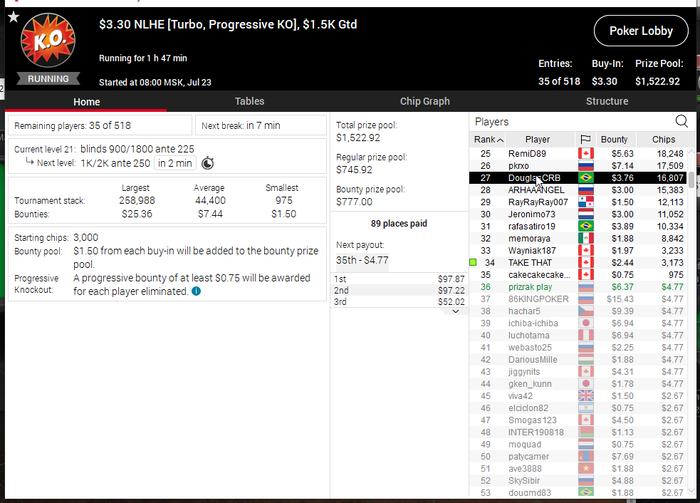Click green marker beside TAKE THAT
Viewport: 700px width, 503px height.
click(x=473, y=262)
